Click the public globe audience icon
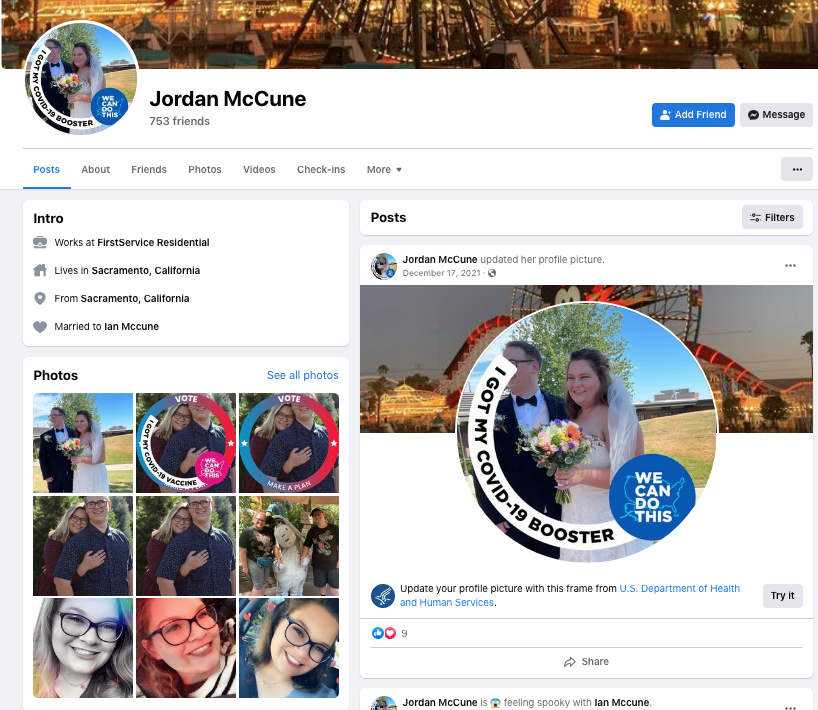Viewport: 818px width, 710px height. tap(492, 273)
